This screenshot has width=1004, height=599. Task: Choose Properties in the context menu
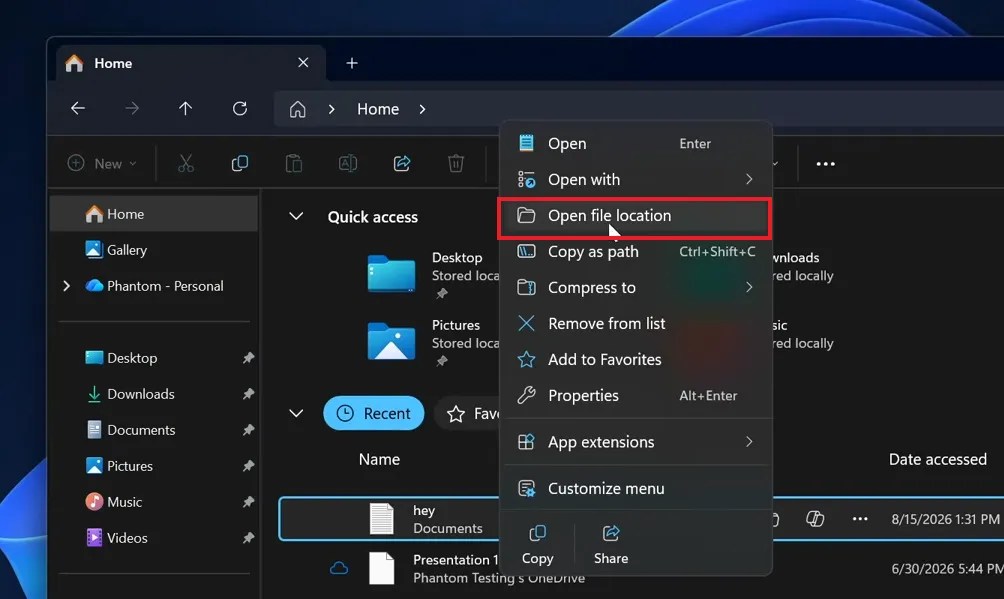635,395
